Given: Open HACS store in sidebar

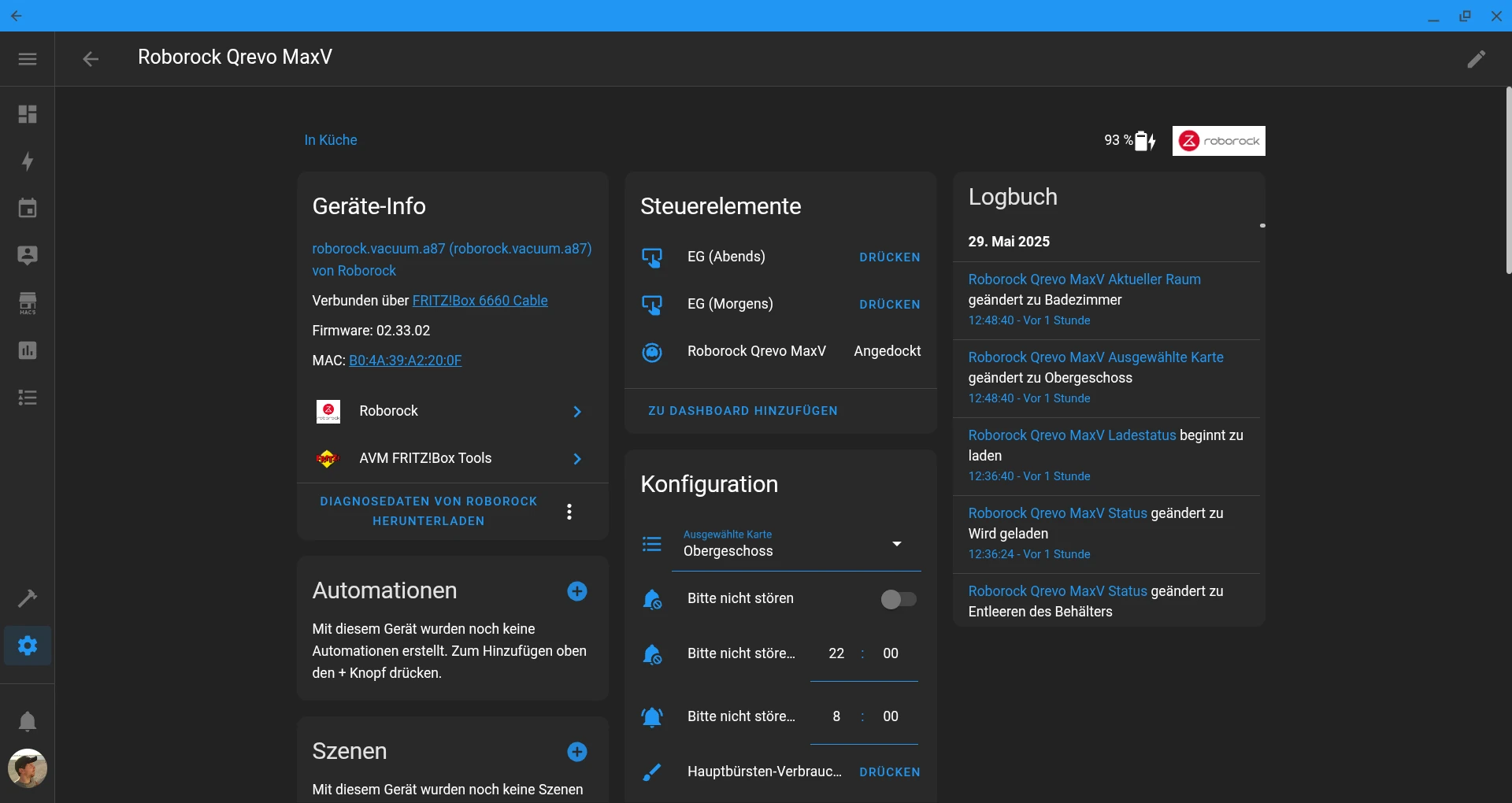Looking at the screenshot, I should point(28,303).
